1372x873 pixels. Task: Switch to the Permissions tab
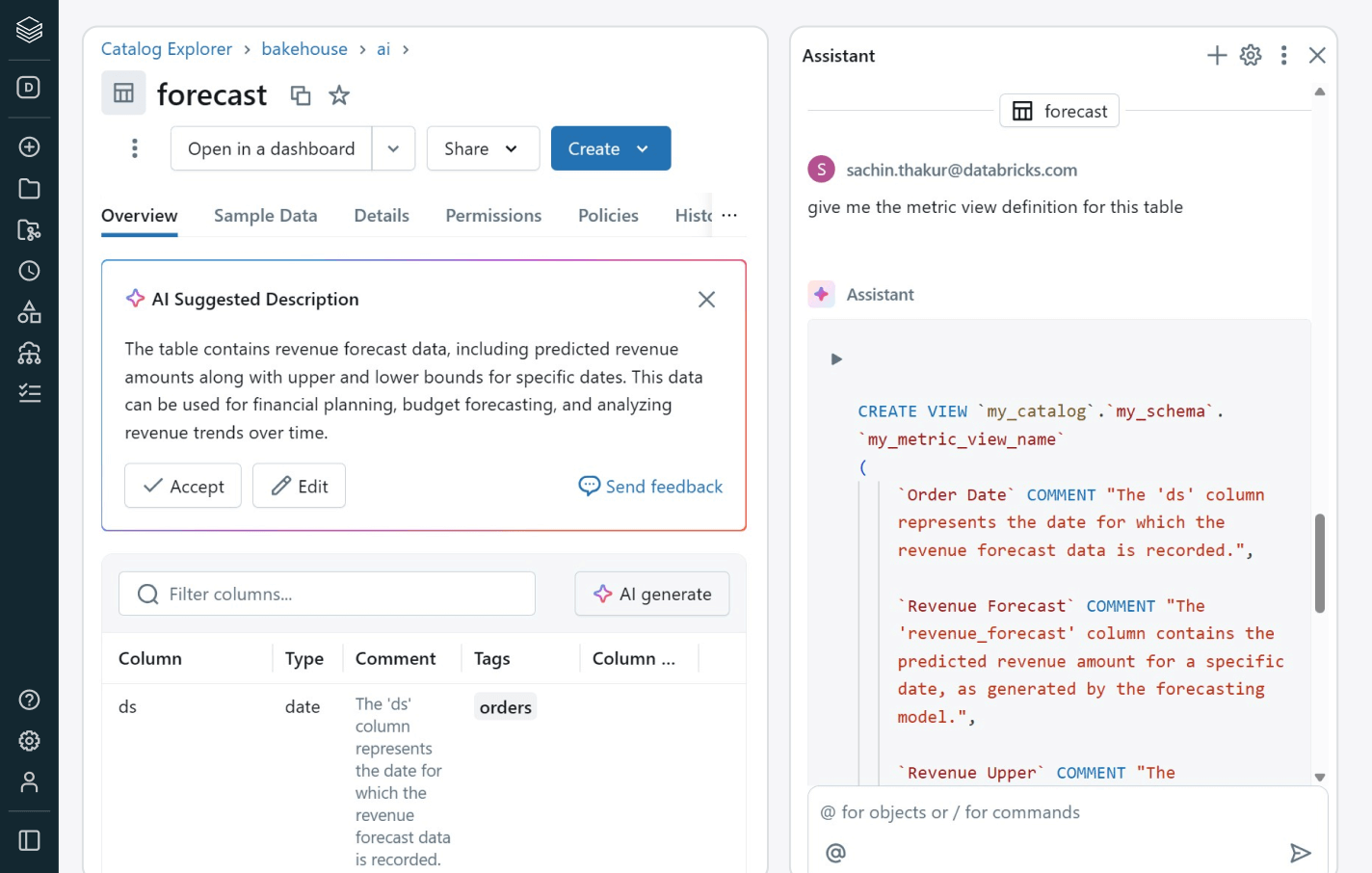click(493, 216)
